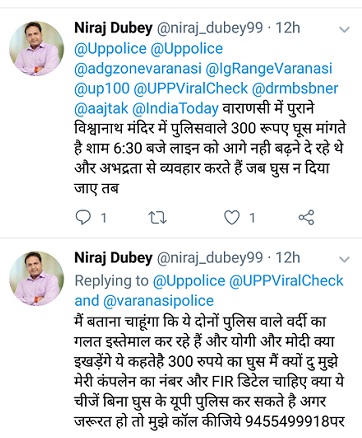Open @varanasipolice in reply header
362x438 pixels.
(158, 301)
